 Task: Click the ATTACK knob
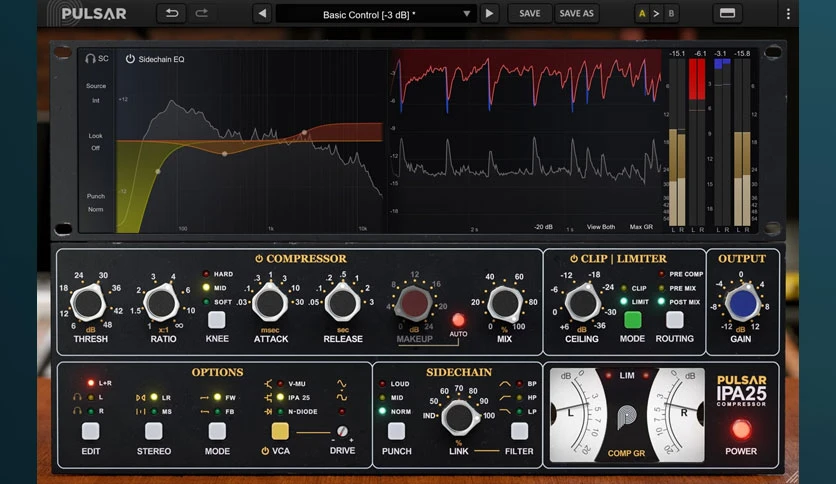click(270, 303)
